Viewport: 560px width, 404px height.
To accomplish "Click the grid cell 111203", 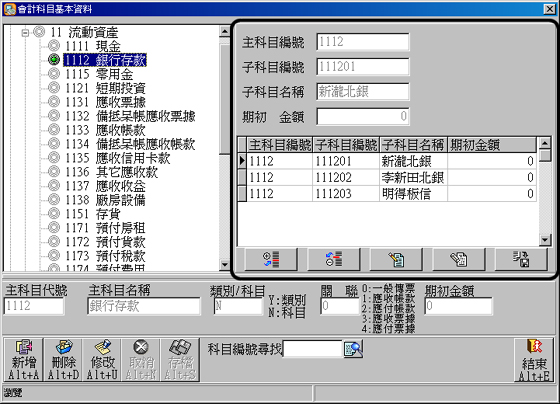I will coord(346,194).
